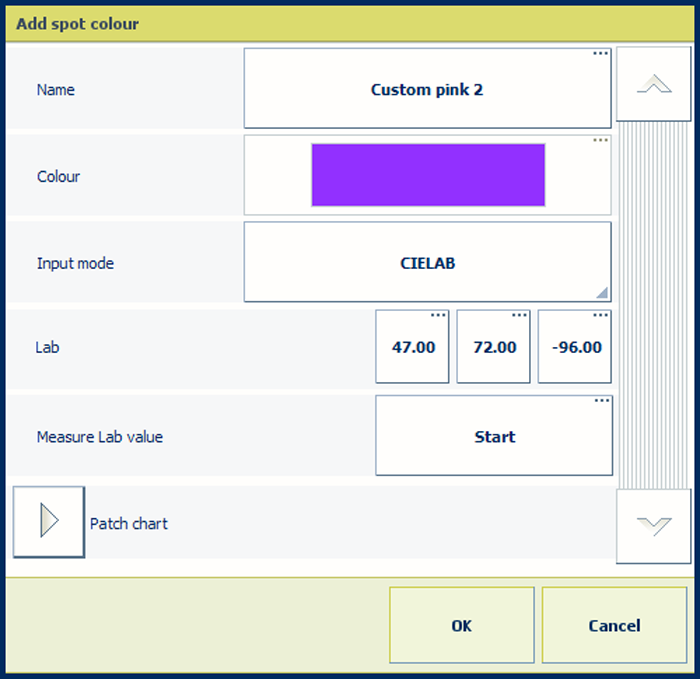Start measuring the Lab value

coord(494,437)
